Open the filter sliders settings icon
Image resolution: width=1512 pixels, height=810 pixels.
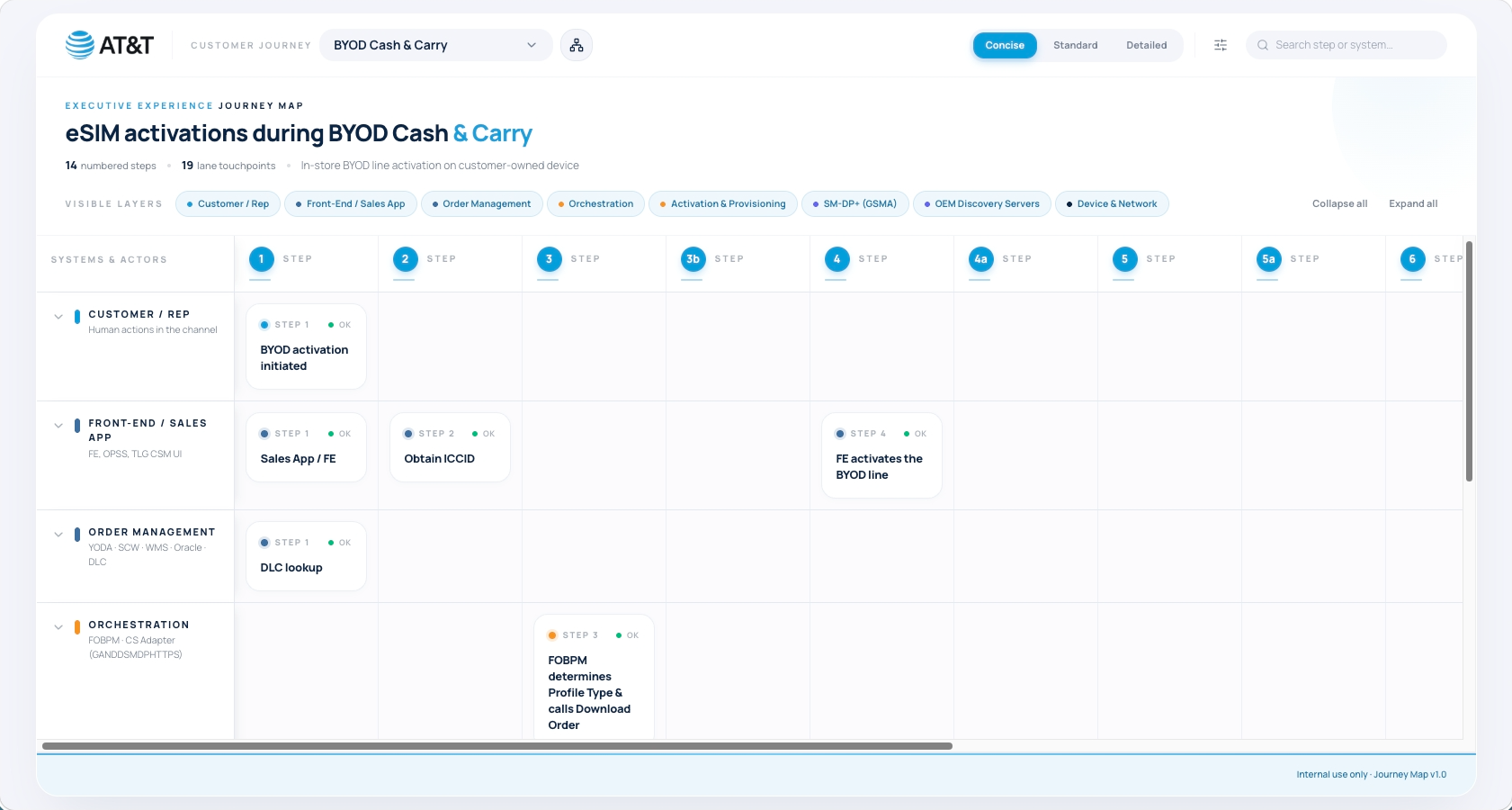(1221, 45)
